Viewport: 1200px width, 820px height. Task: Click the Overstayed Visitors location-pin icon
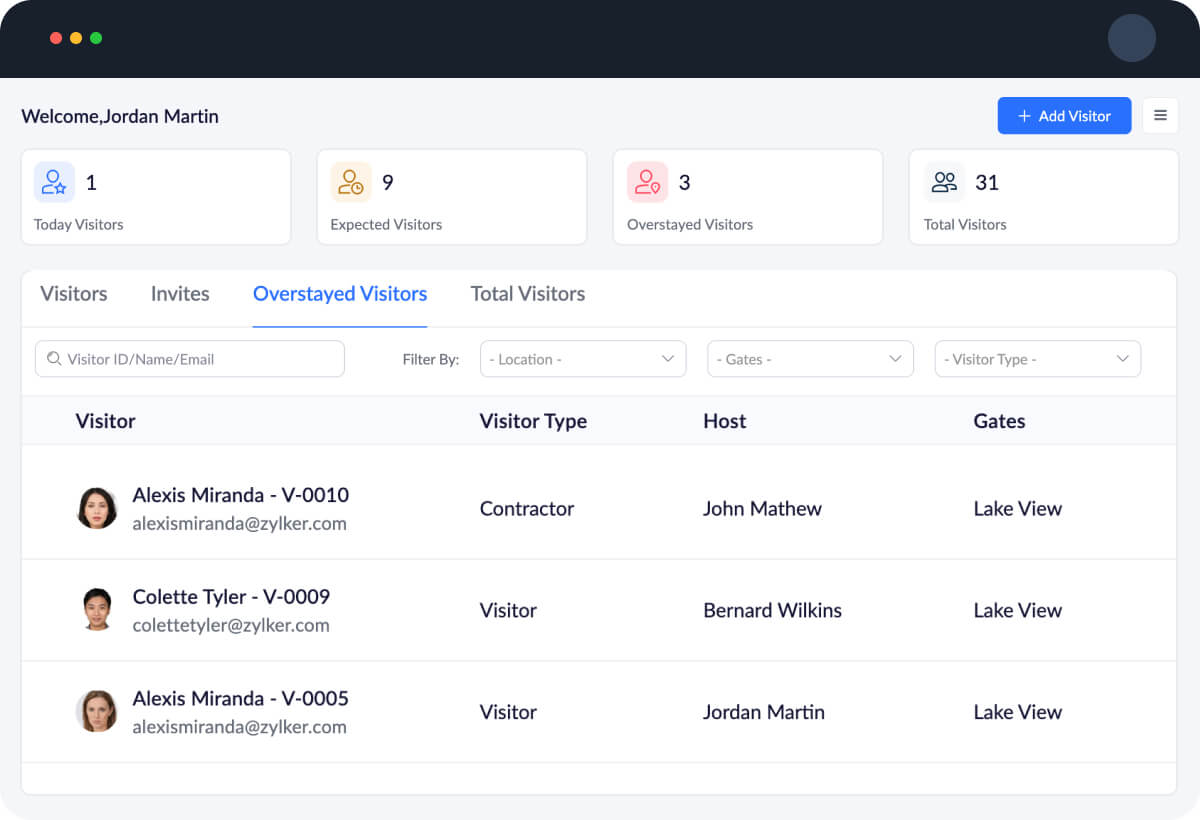pos(647,182)
